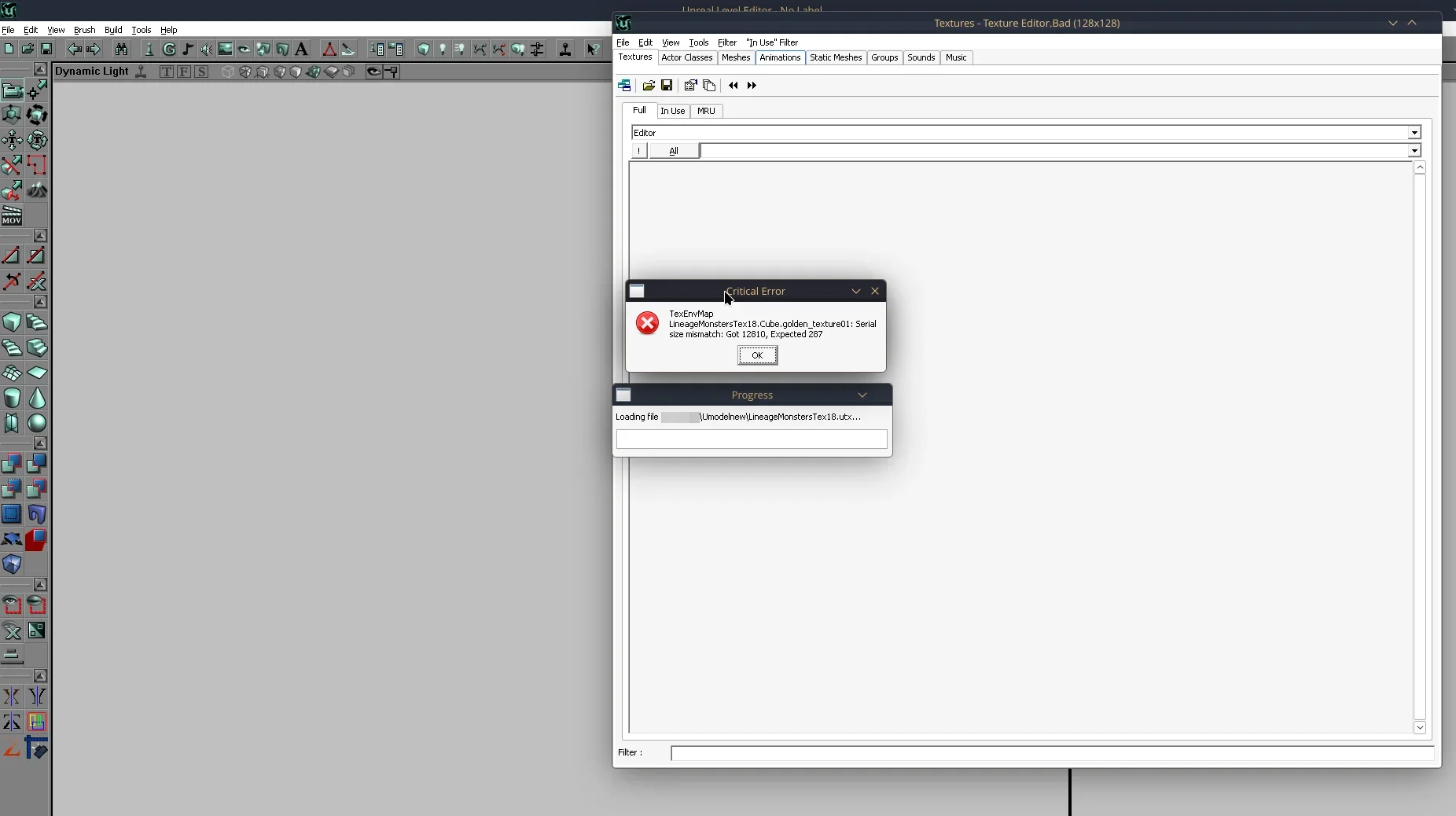Click OK in the Critical Error dialog
Screen dimensions: 1456x816
pos(757,355)
